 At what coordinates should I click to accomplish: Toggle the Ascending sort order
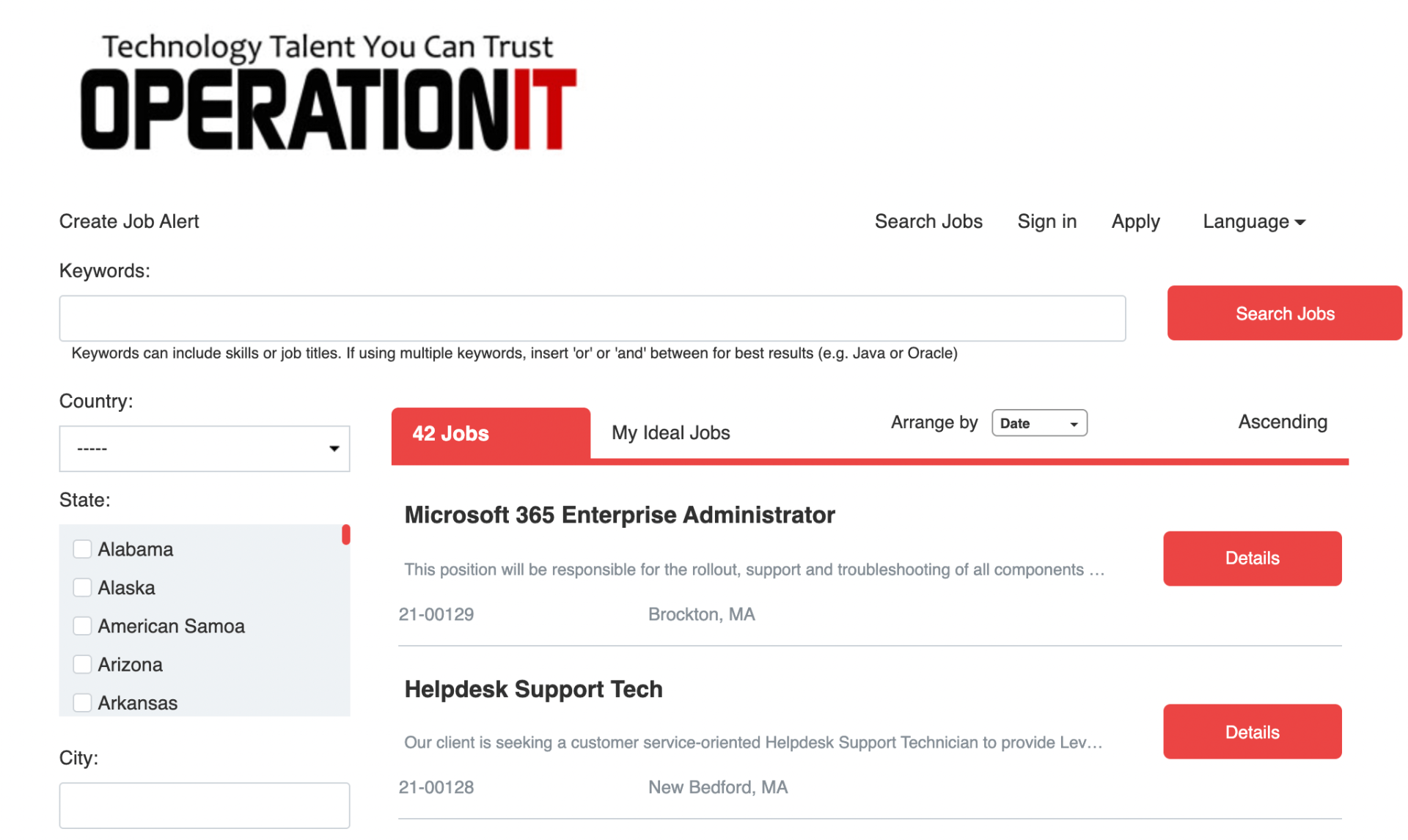pyautogui.click(x=1283, y=422)
